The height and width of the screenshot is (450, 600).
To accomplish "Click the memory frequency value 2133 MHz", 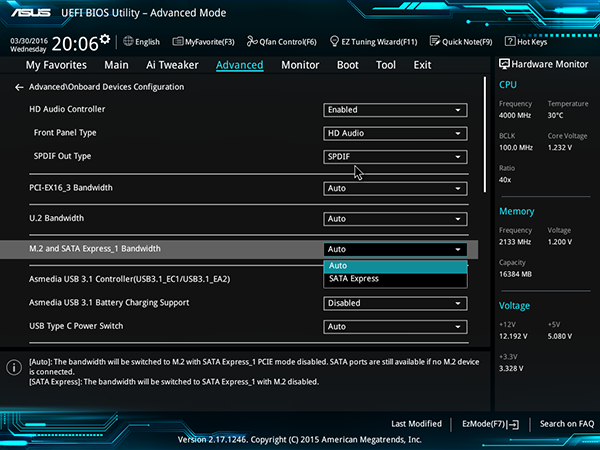I will (x=515, y=242).
